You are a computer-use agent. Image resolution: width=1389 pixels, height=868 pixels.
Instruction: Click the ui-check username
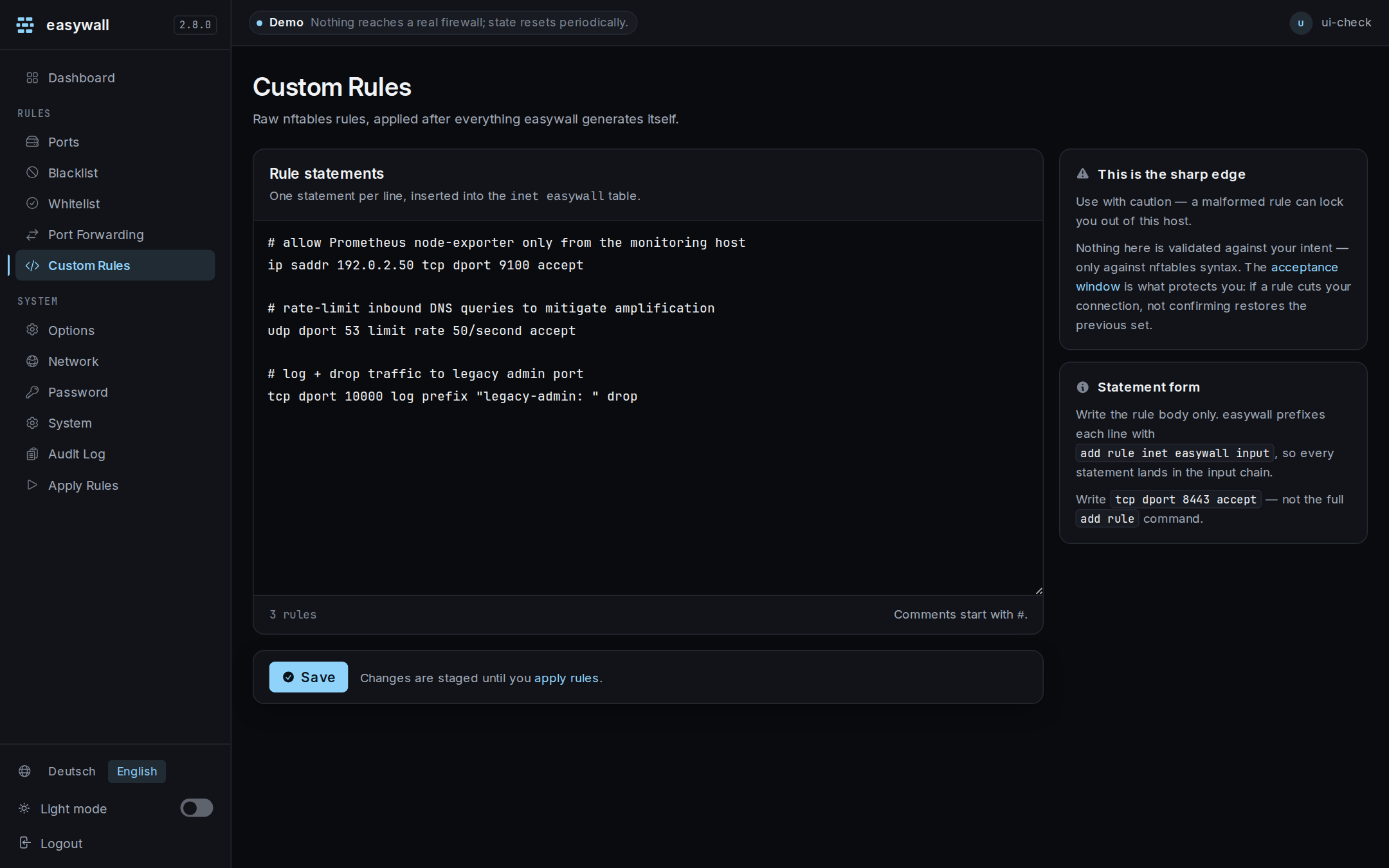(1346, 23)
